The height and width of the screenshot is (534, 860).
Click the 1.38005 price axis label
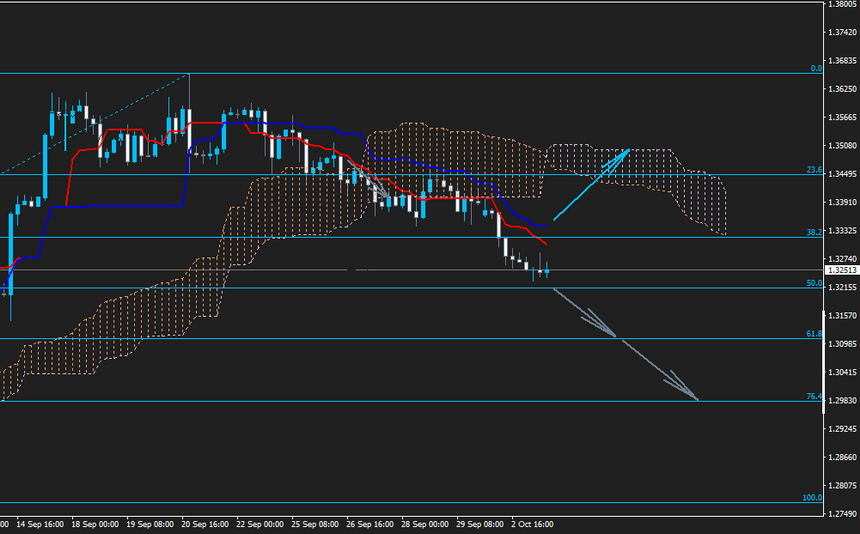[842, 4]
